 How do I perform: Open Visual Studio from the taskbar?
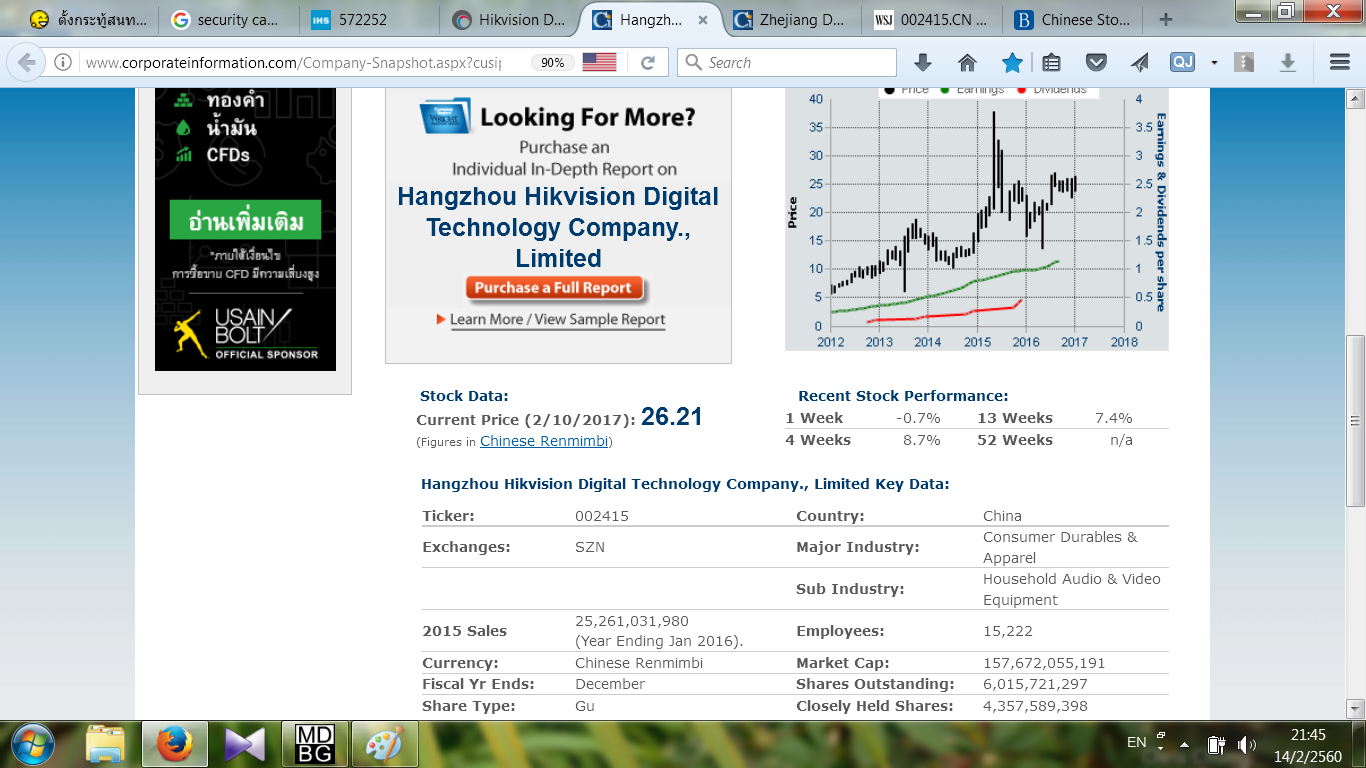[x=245, y=744]
